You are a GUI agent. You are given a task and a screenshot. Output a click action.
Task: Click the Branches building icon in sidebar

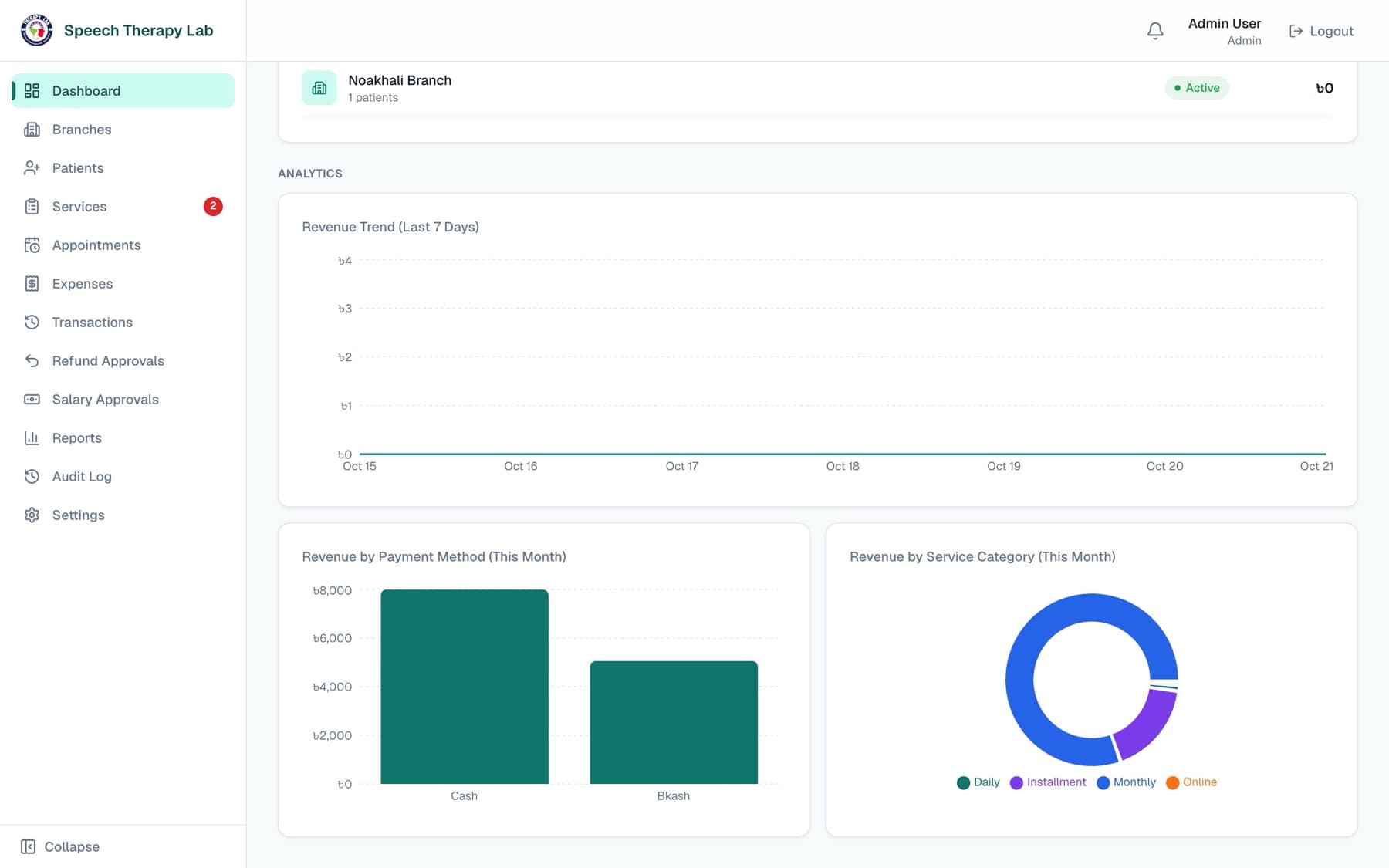click(x=32, y=130)
